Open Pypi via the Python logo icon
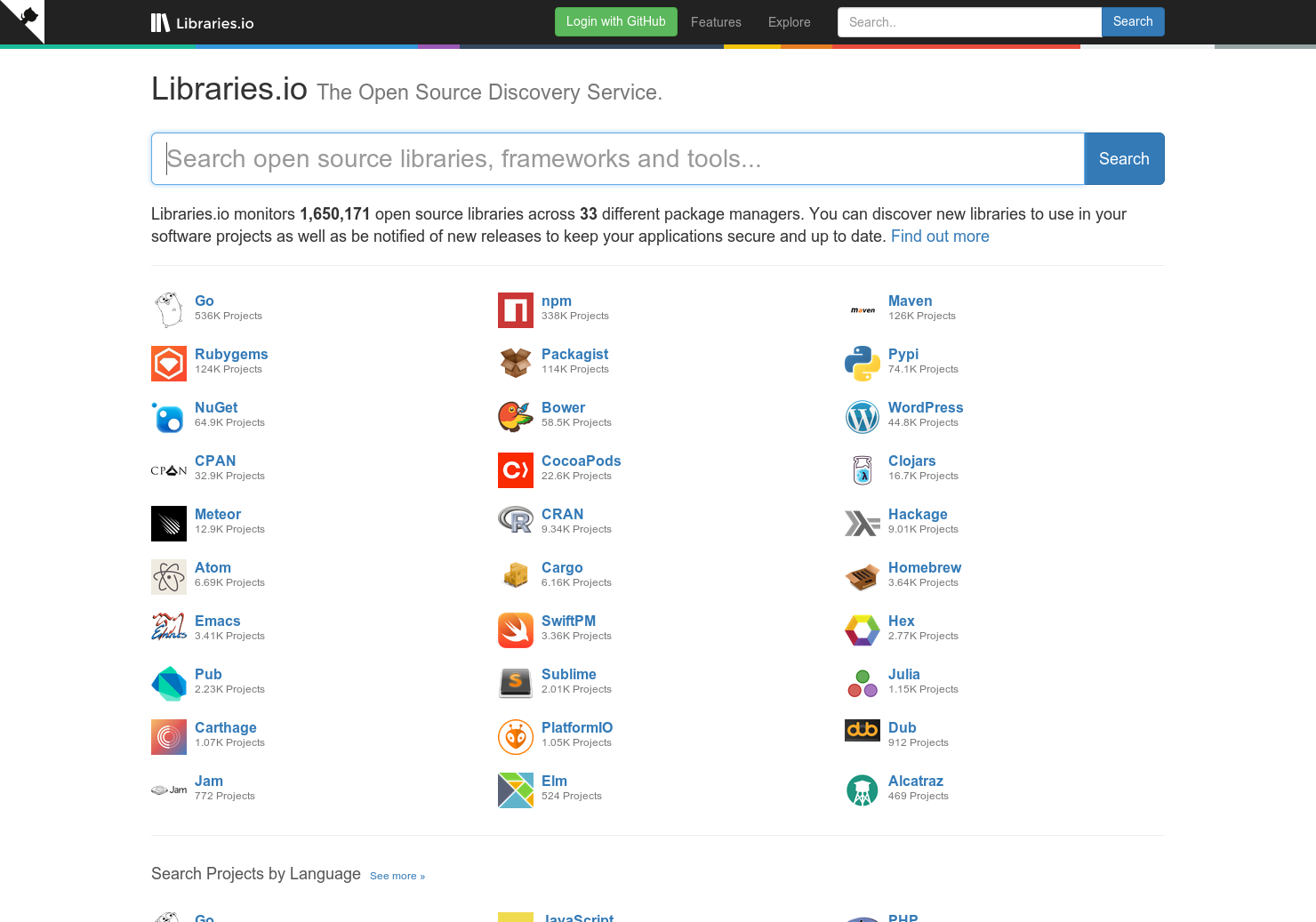Image resolution: width=1316 pixels, height=922 pixels. (x=862, y=363)
